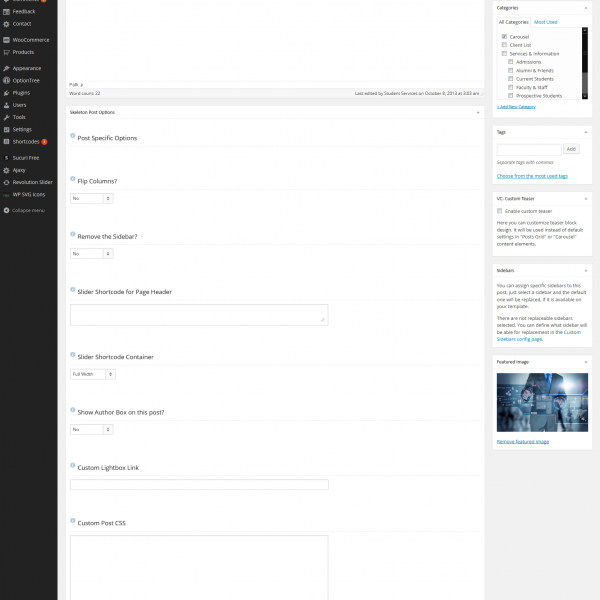Click the Remove featured image link
The image size is (600, 600).
coord(523,441)
